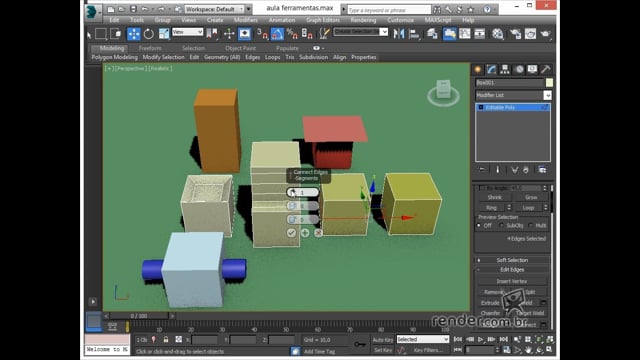
Task: Open the Modifiers menu
Action: (x=246, y=20)
